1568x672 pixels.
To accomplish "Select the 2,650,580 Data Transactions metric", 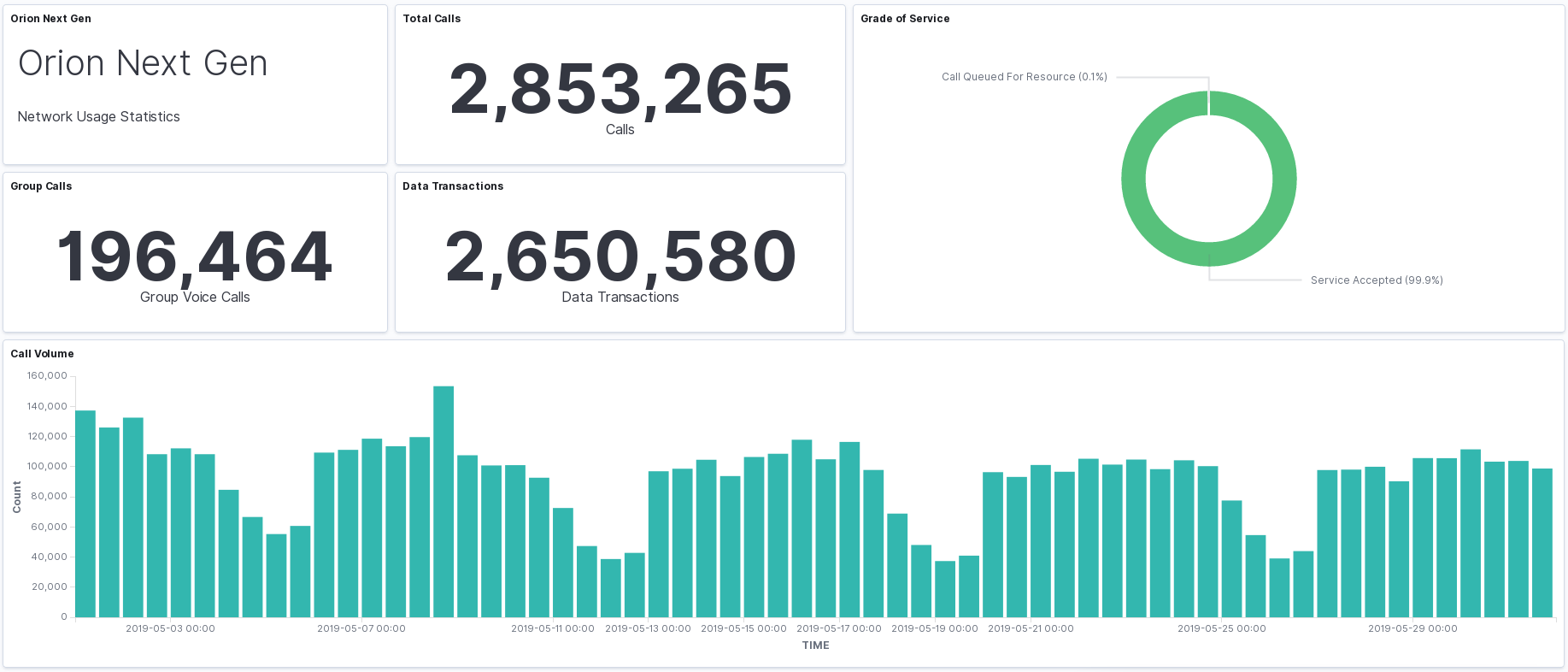I will tap(620, 256).
